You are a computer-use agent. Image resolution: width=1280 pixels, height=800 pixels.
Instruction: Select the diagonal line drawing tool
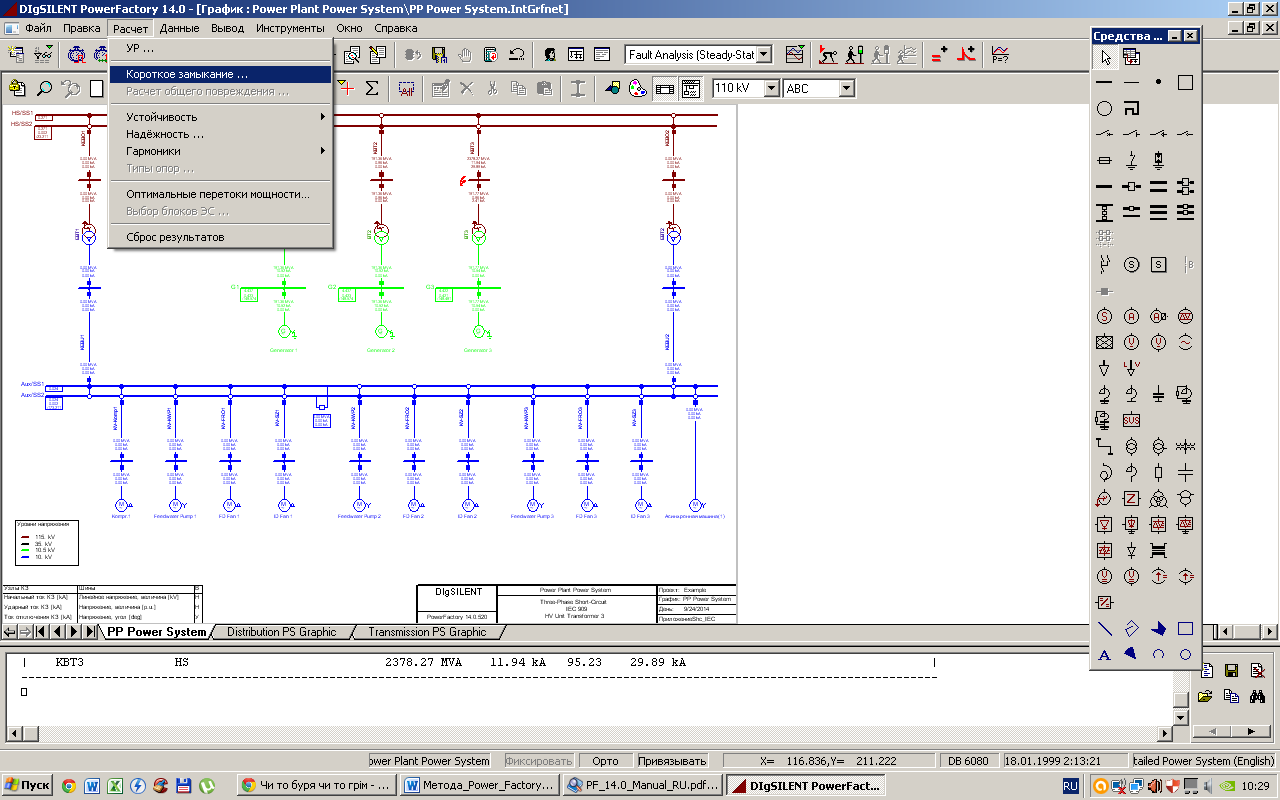pos(1105,629)
